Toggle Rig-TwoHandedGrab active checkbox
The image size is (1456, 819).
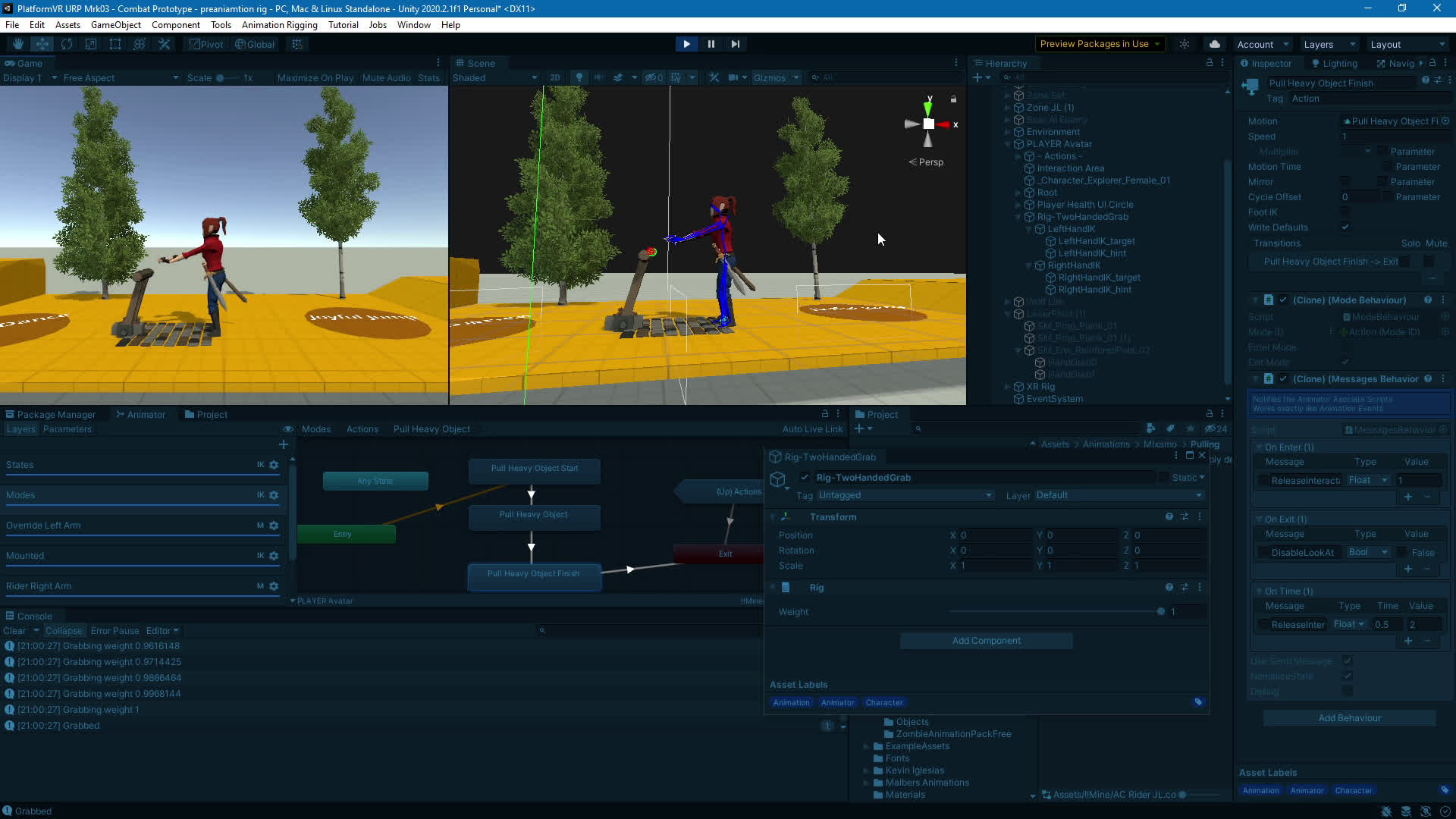(805, 478)
